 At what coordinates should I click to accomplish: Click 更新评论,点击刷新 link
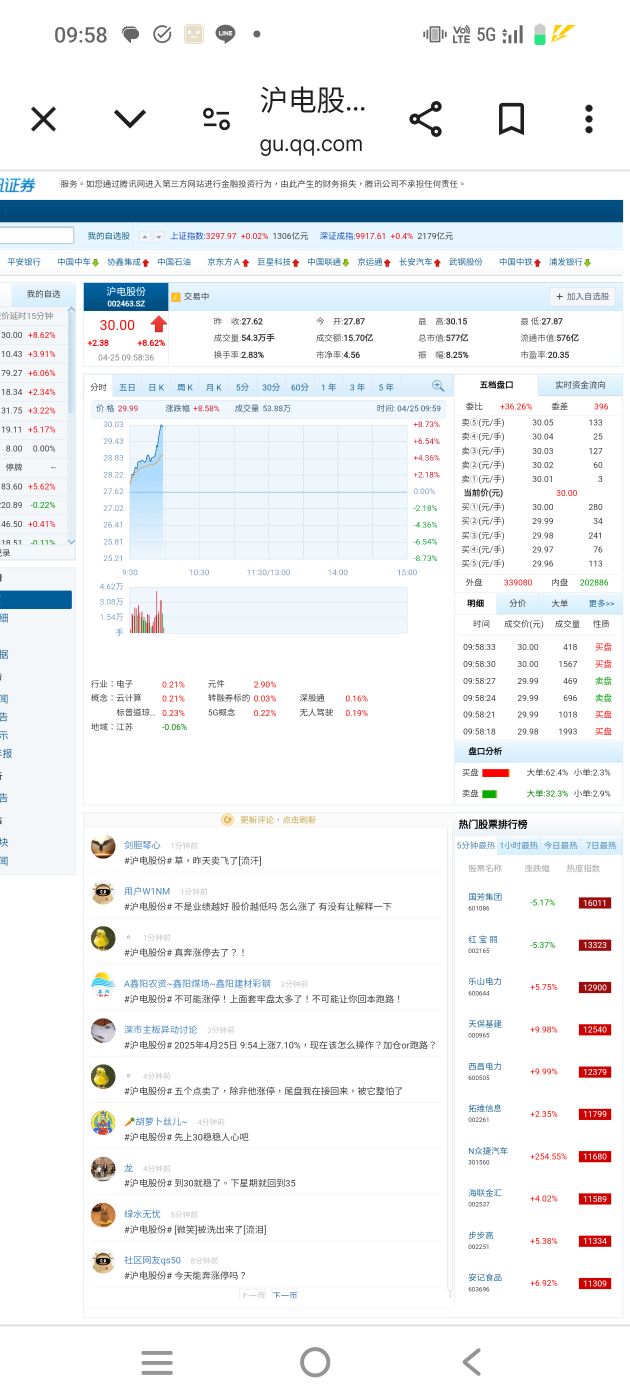[278, 819]
